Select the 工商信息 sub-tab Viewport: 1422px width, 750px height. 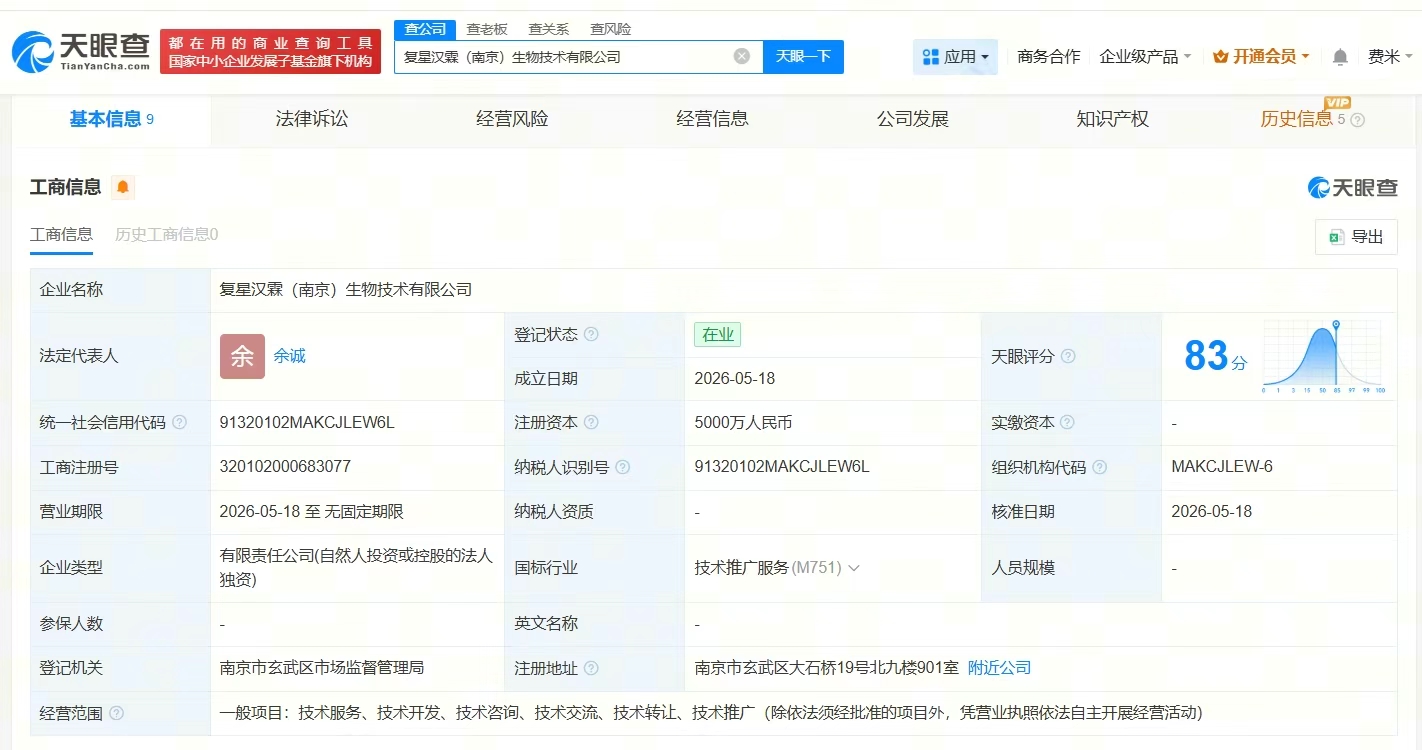(x=61, y=234)
